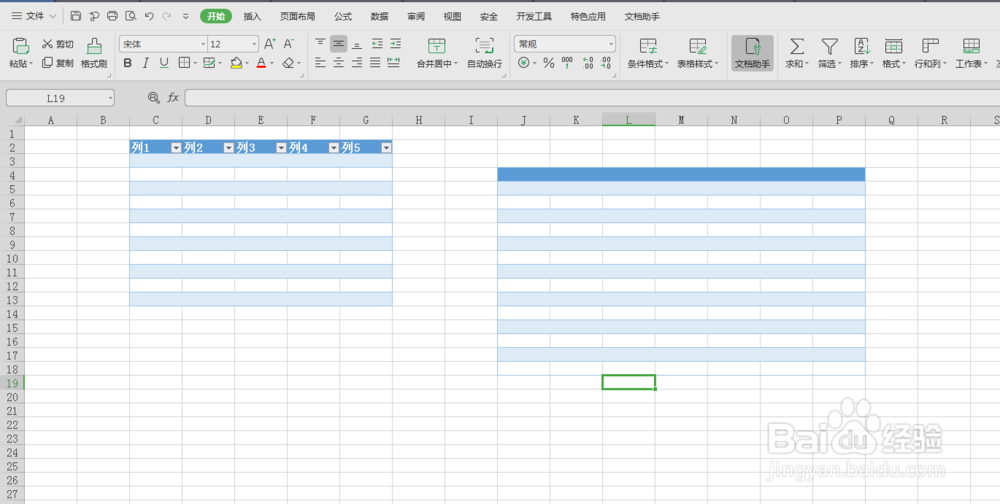Expand the quick access toolbar customize arrow
Screen dimensions: 1000x504
[x=186, y=17]
